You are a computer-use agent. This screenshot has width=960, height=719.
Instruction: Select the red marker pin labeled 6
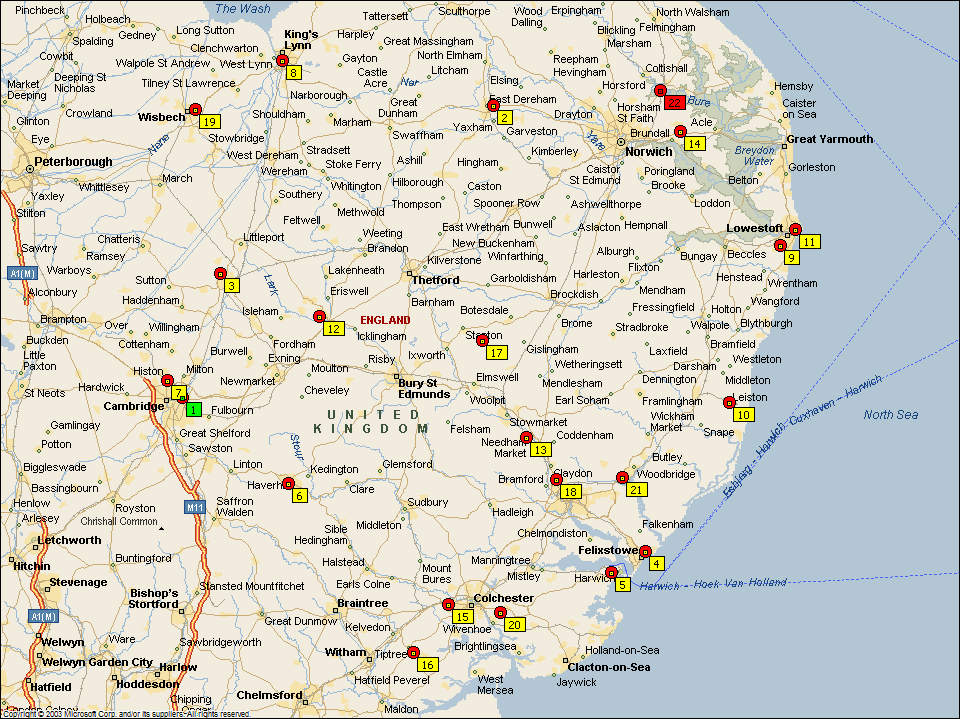(287, 483)
